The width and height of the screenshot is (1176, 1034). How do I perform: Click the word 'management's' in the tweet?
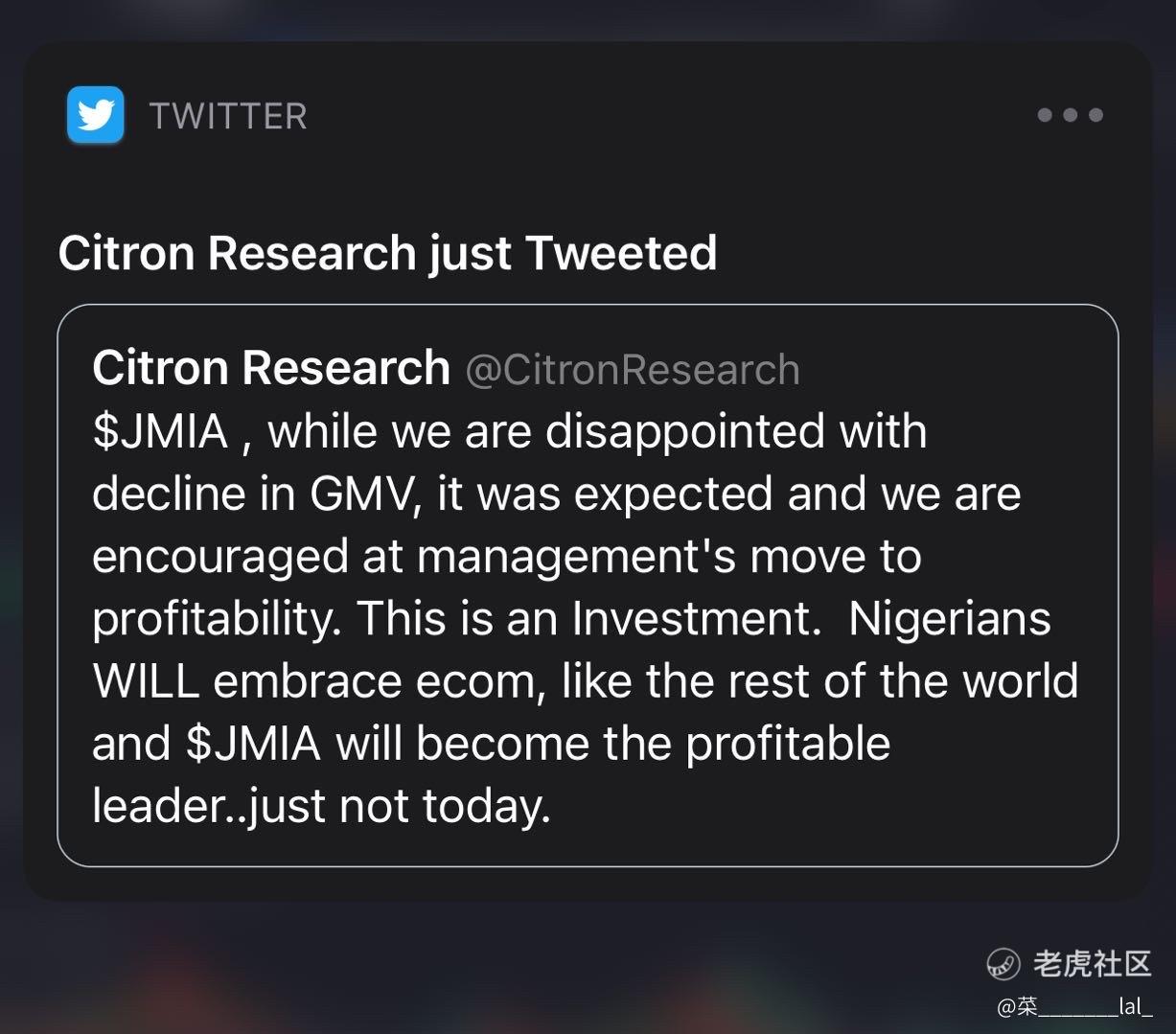coord(576,556)
